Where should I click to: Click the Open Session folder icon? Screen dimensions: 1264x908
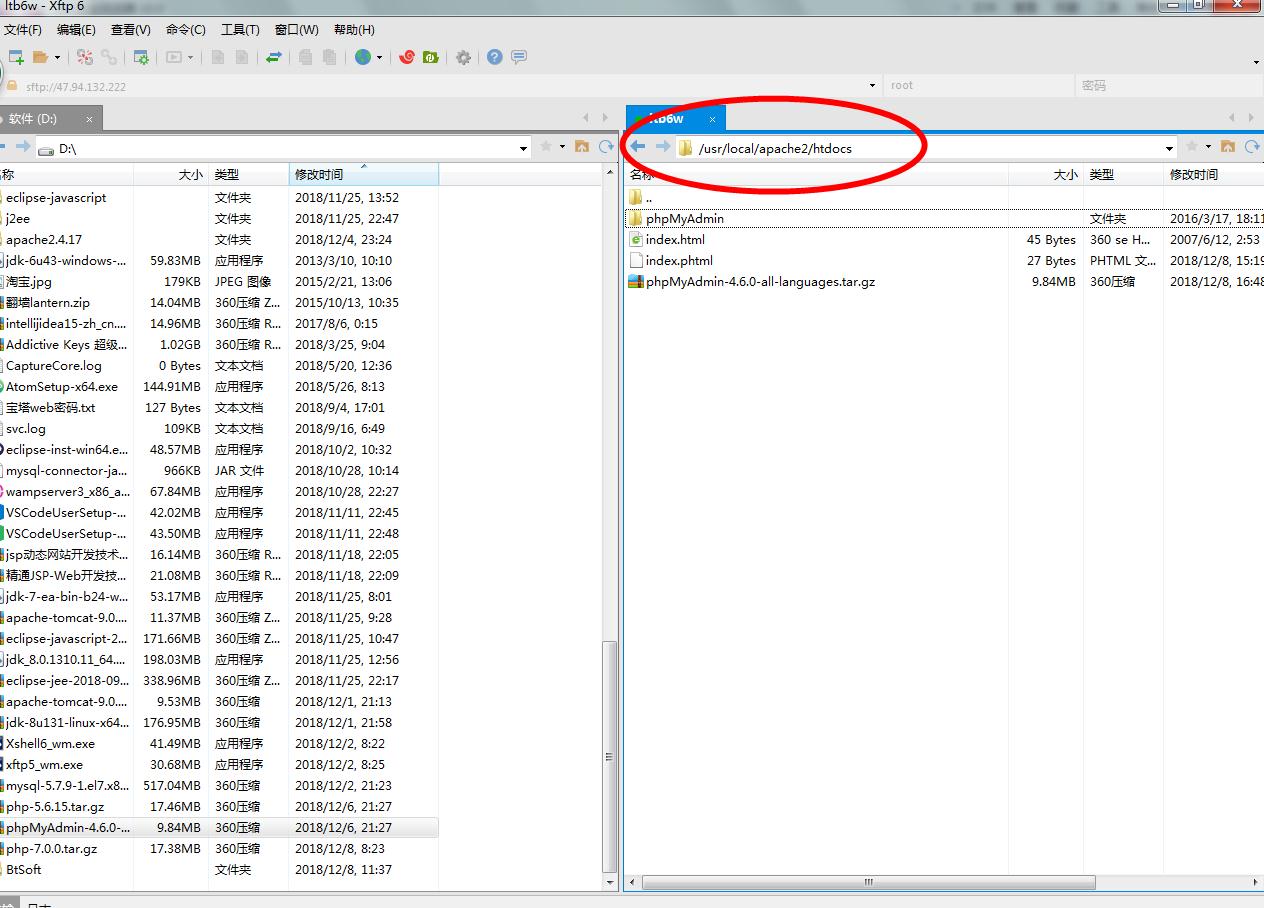[x=41, y=58]
